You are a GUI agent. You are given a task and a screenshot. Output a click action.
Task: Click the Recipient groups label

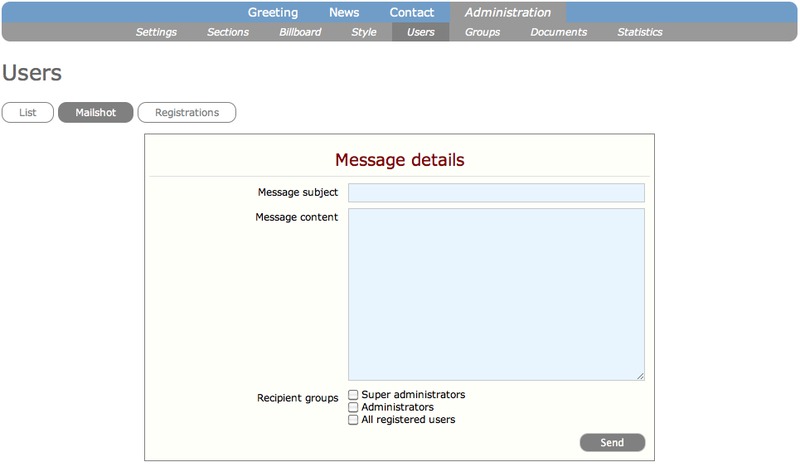(297, 398)
